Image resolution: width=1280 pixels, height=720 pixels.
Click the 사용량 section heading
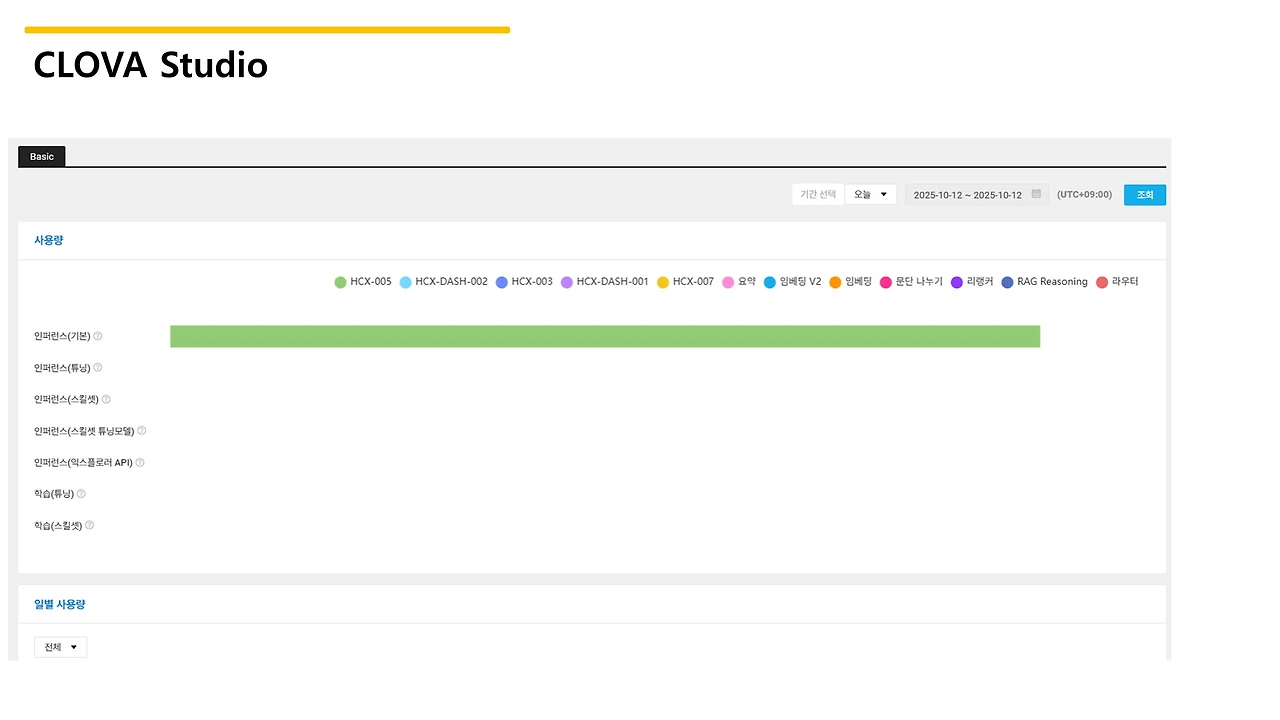49,241
